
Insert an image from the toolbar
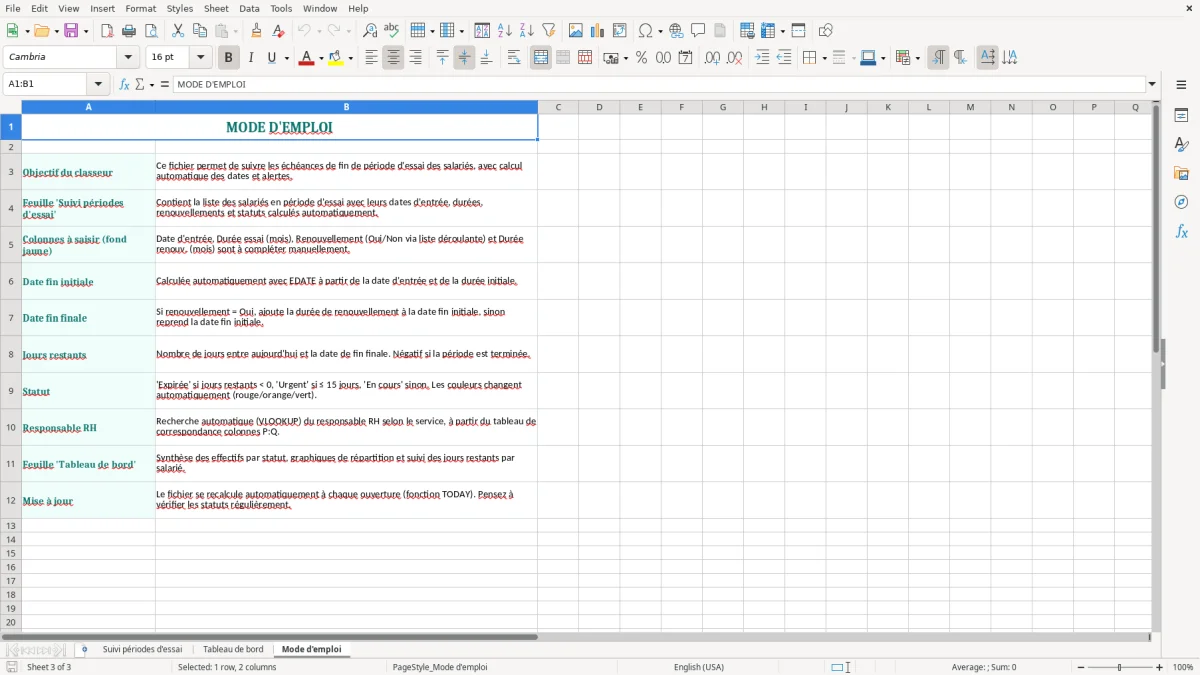[x=576, y=31]
